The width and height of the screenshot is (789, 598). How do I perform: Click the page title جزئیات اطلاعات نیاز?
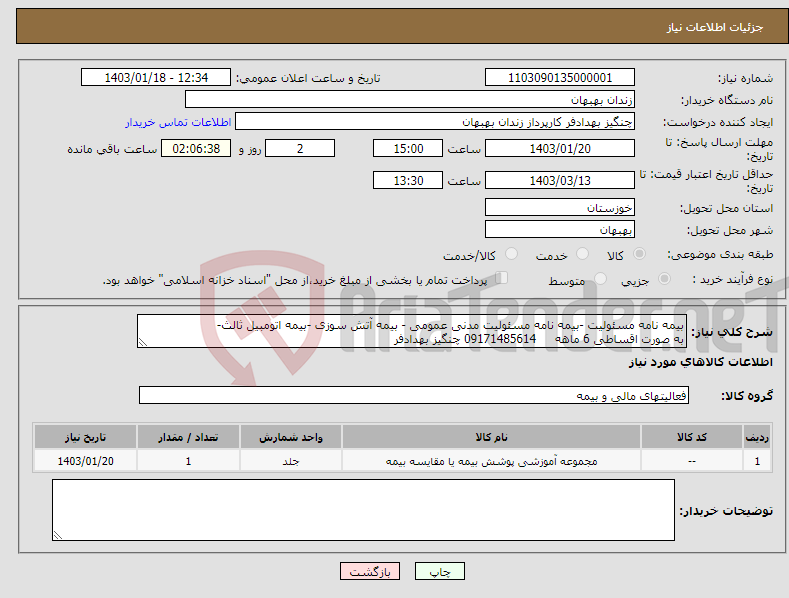715,27
